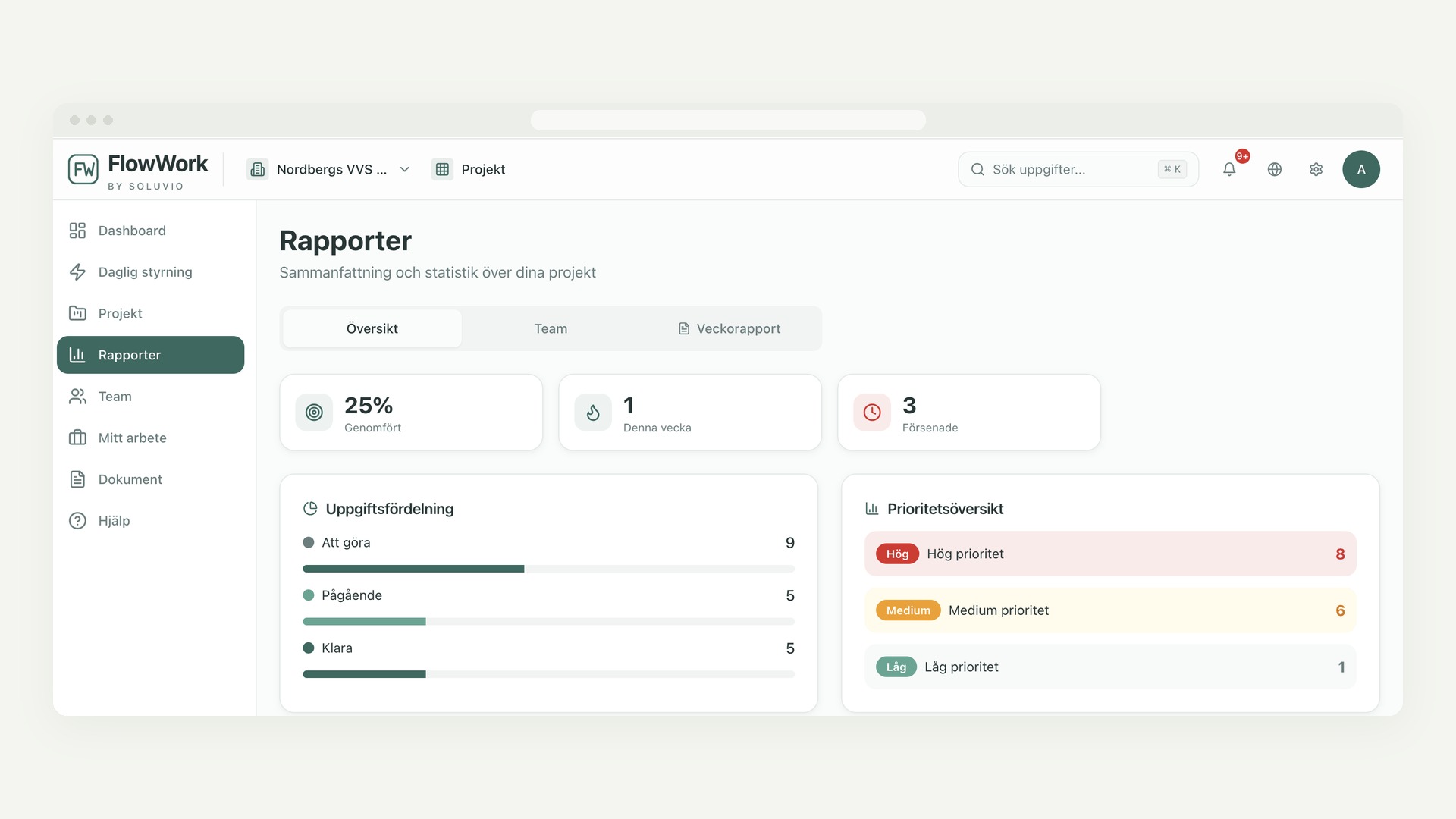This screenshot has width=1456, height=819.
Task: Click the Projekt table icon in header
Action: (442, 169)
